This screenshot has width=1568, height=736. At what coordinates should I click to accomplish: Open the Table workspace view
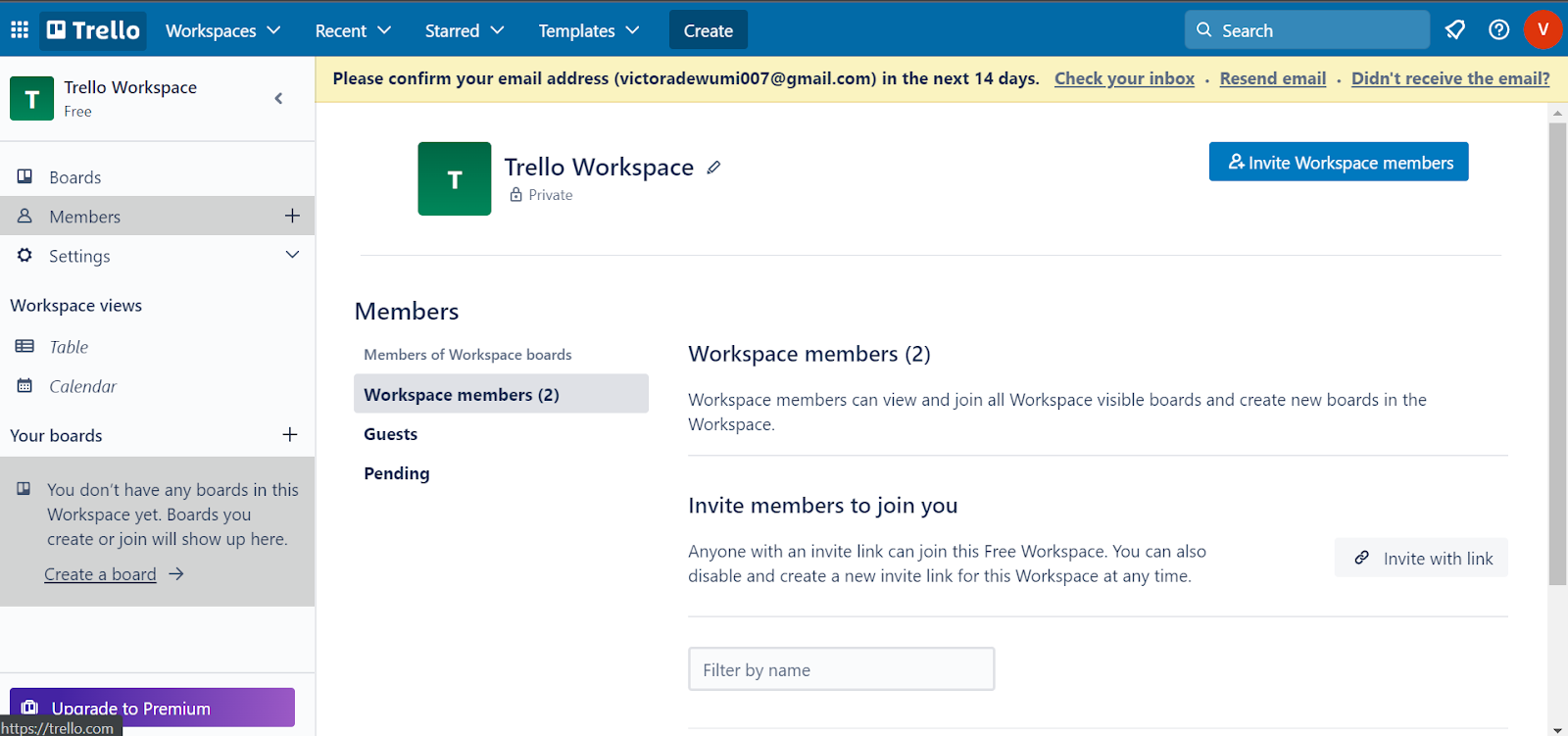157,346
